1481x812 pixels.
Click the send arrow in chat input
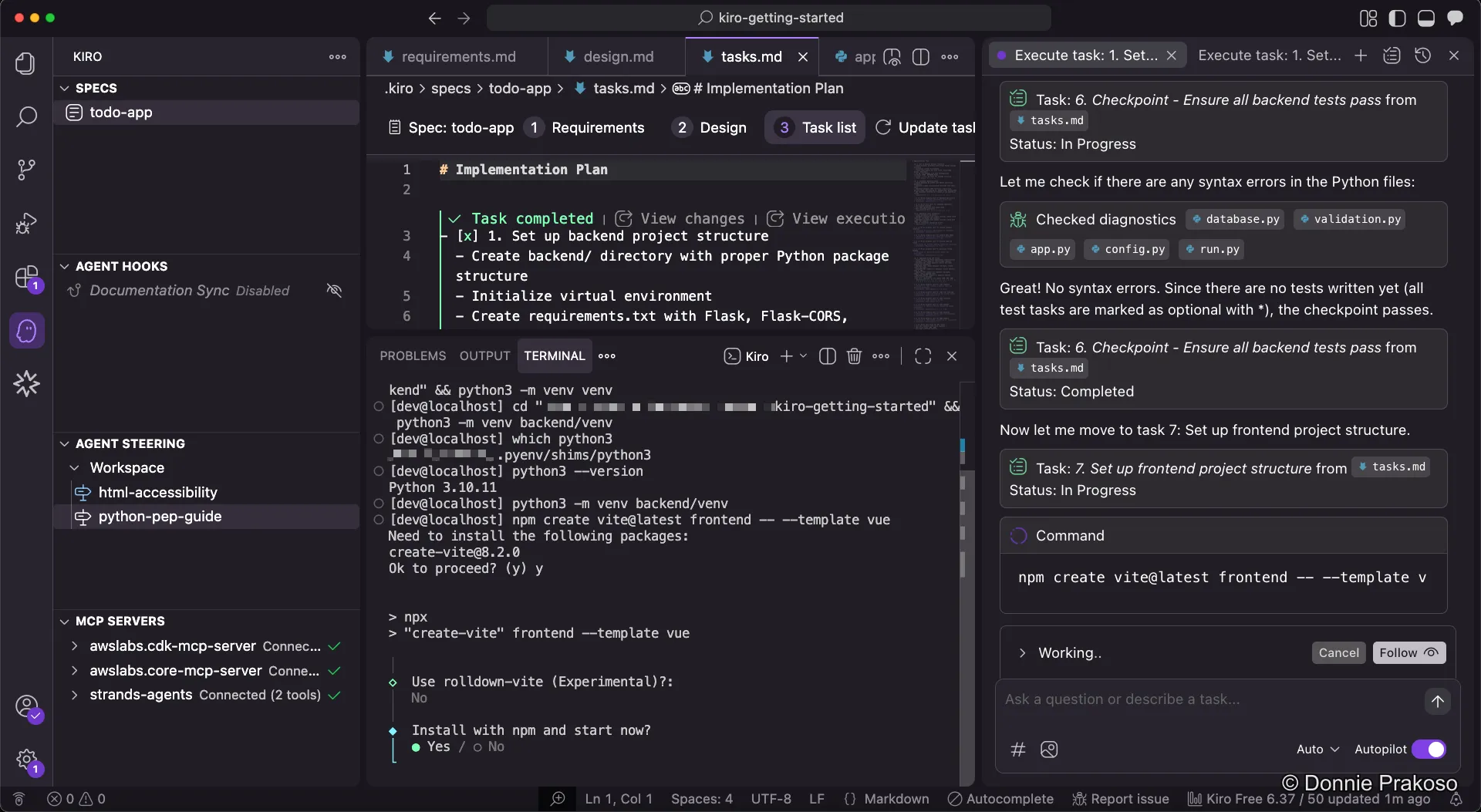point(1437,701)
